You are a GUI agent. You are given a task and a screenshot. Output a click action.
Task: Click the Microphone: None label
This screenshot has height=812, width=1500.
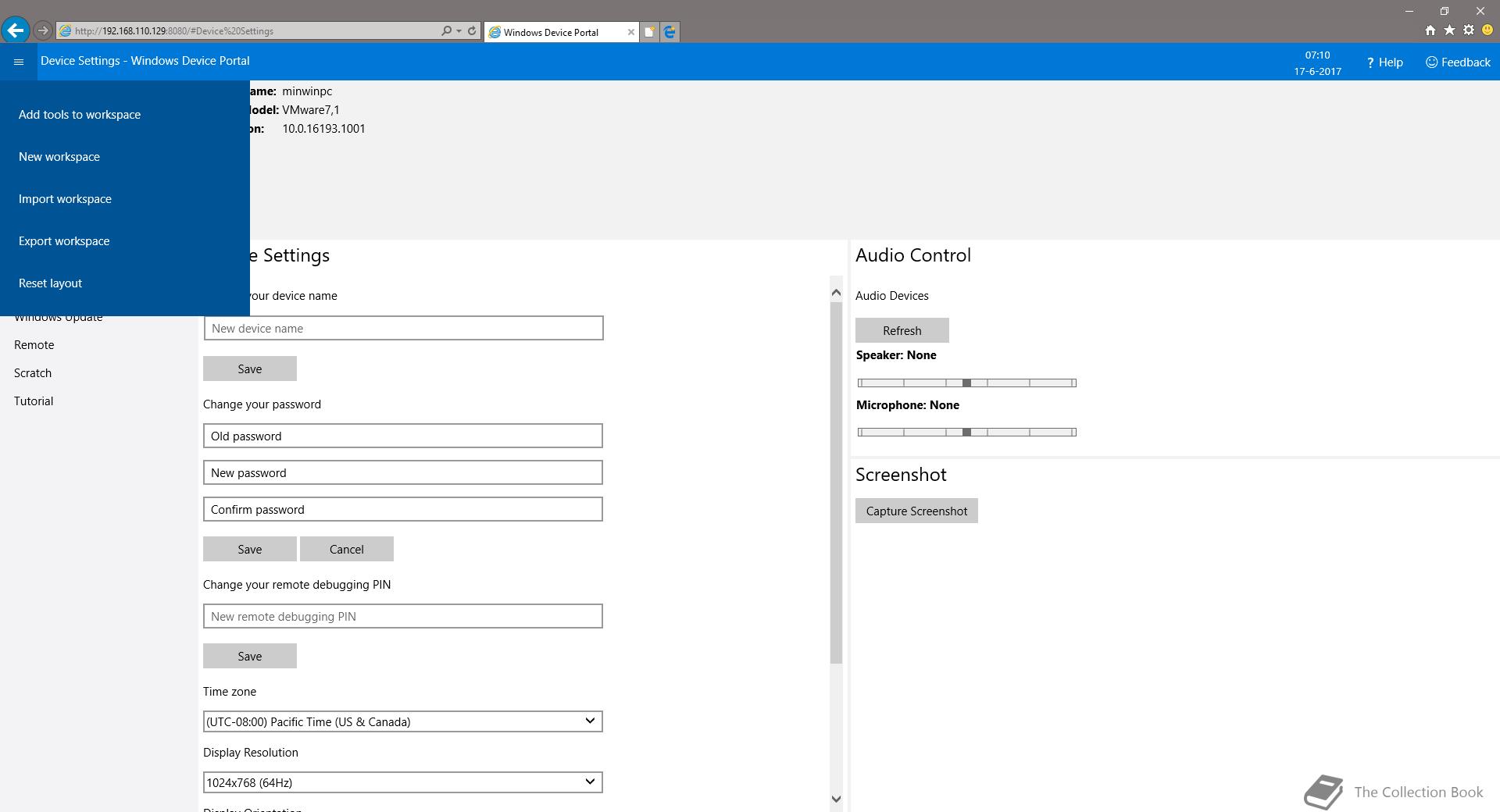(x=908, y=405)
